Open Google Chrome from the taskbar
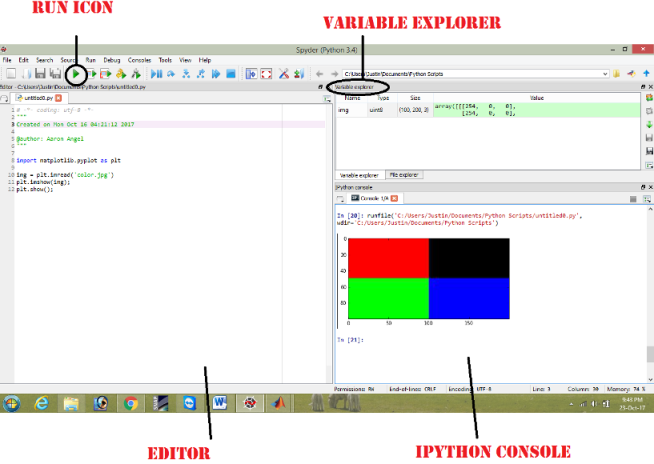 pos(131,403)
